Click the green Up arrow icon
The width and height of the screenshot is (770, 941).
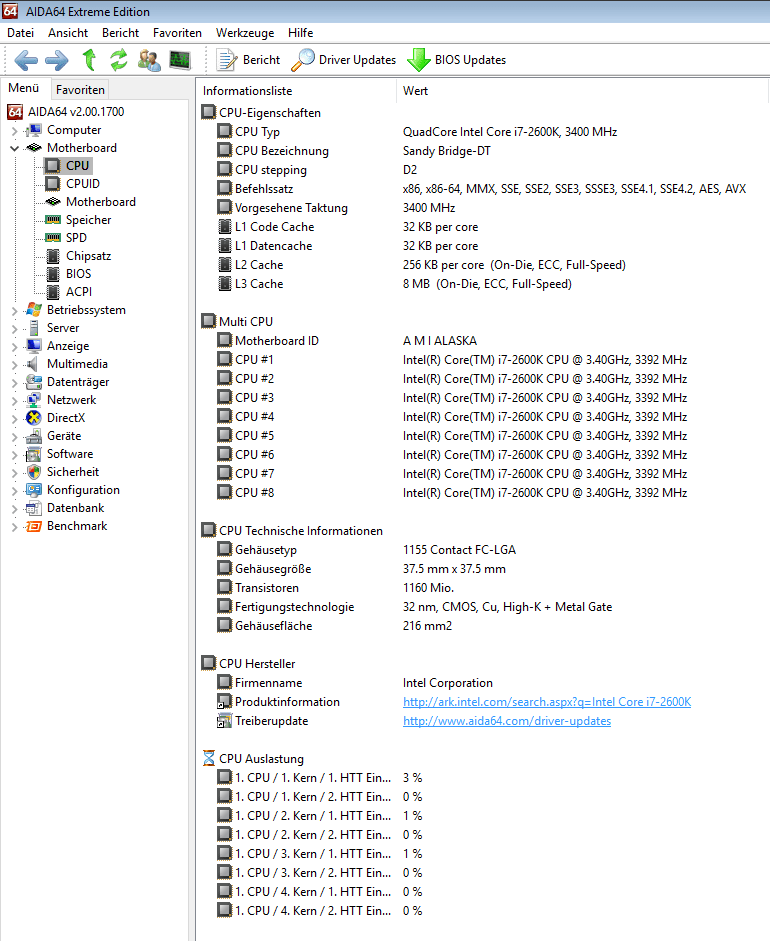[89, 59]
